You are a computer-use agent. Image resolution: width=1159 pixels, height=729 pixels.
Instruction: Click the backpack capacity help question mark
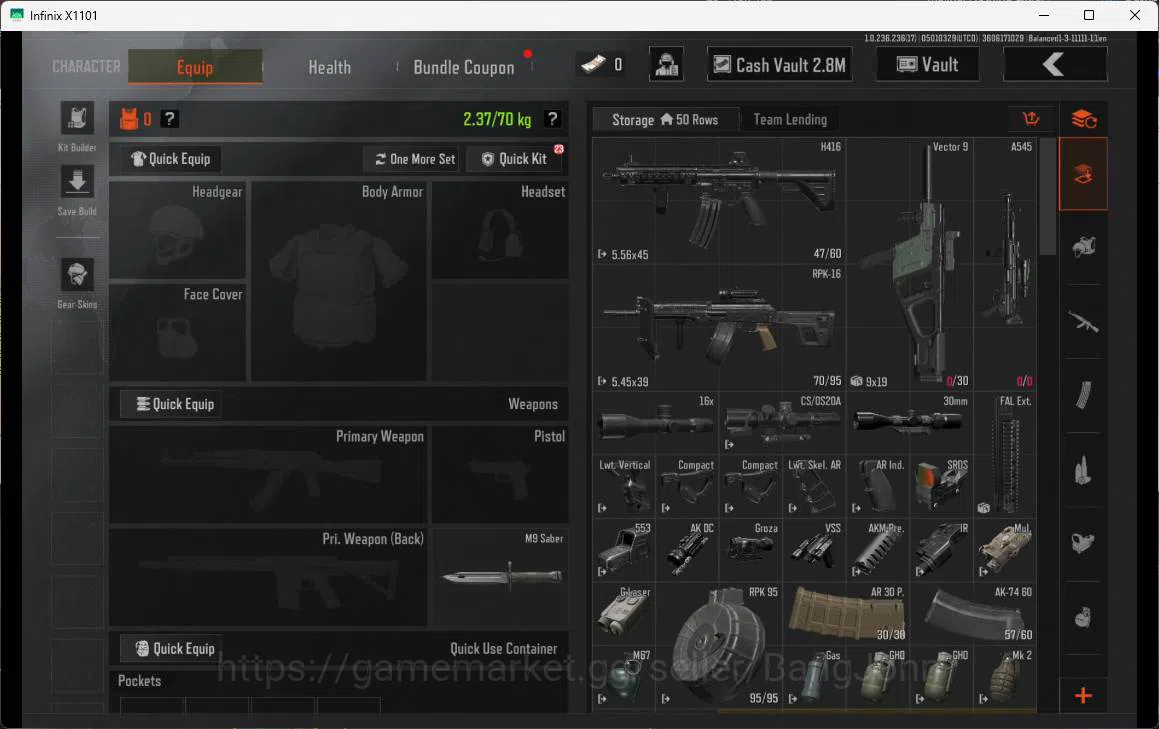pyautogui.click(x=169, y=119)
